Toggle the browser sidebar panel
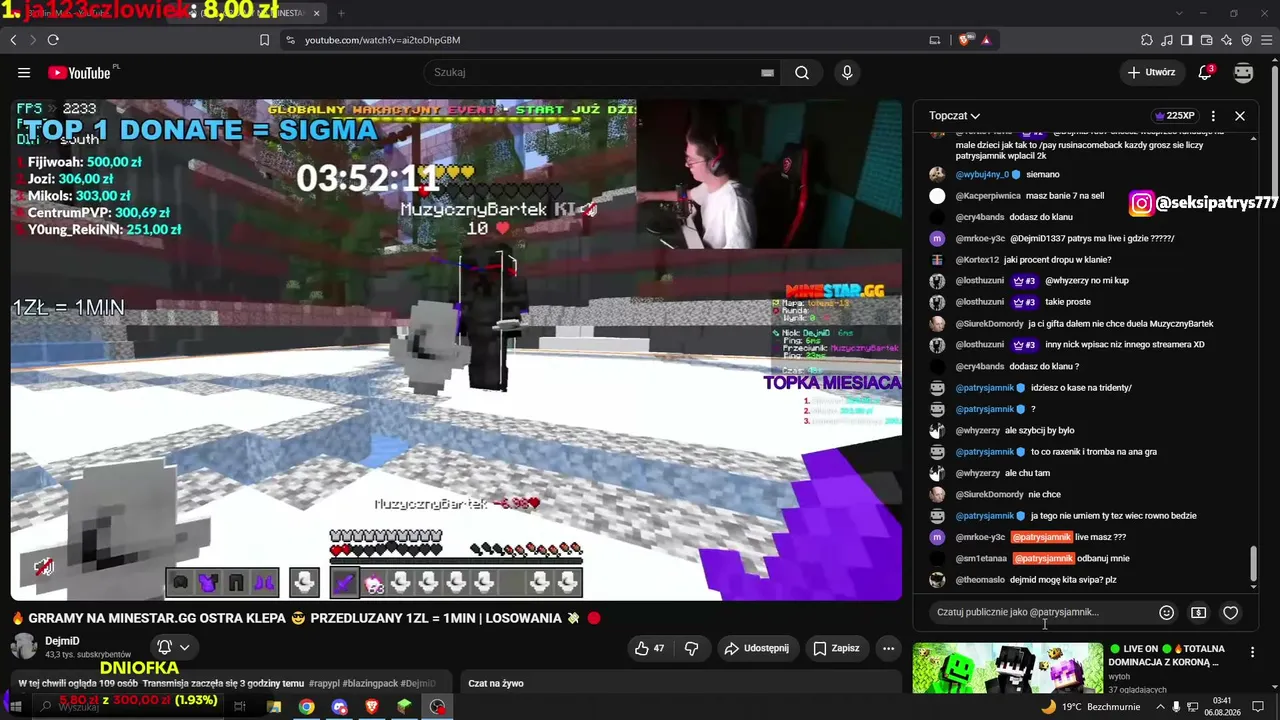 click(x=1187, y=40)
